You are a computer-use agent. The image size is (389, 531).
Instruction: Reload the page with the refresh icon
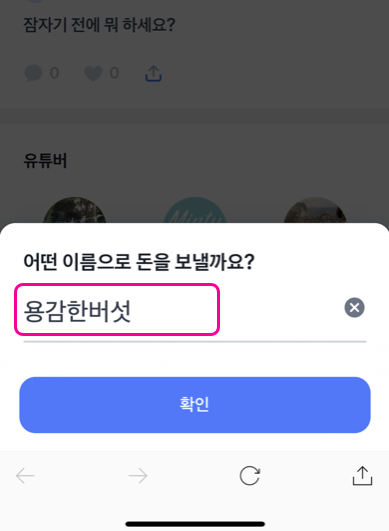(250, 475)
